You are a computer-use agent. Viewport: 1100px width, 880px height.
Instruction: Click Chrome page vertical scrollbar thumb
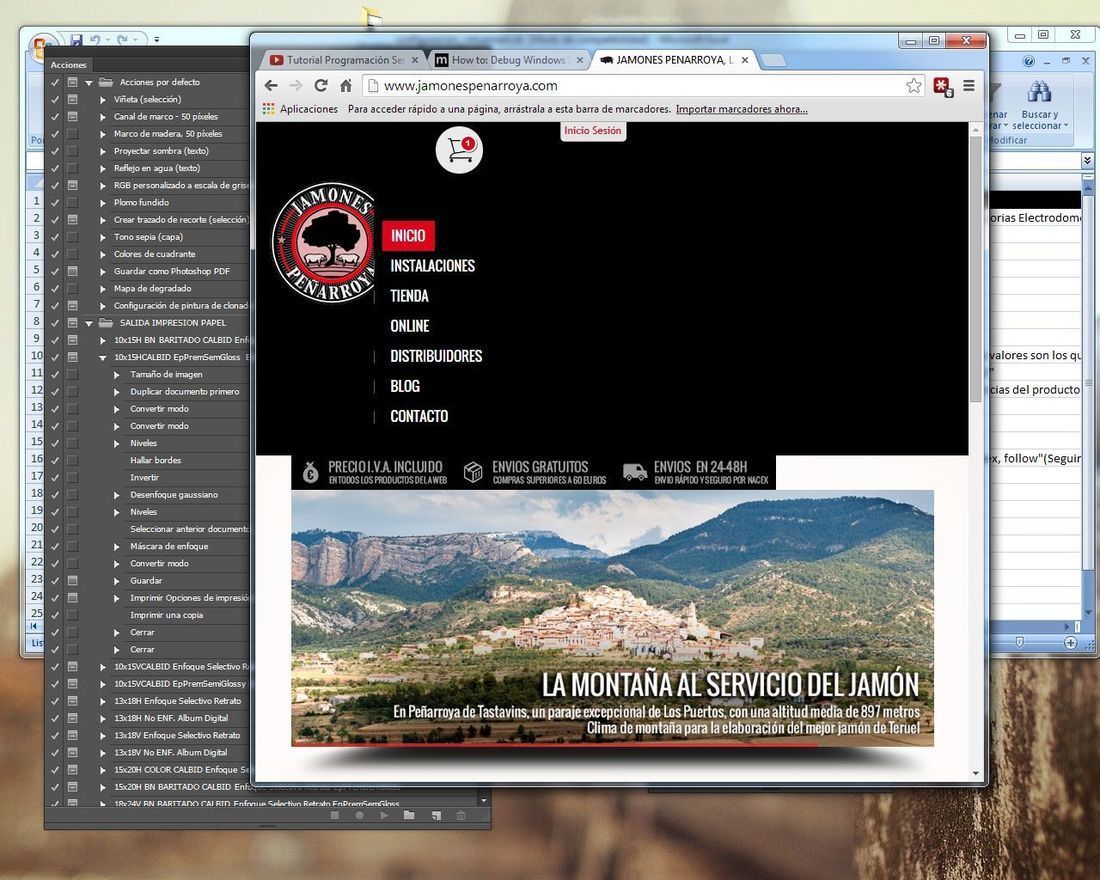pyautogui.click(x=975, y=270)
